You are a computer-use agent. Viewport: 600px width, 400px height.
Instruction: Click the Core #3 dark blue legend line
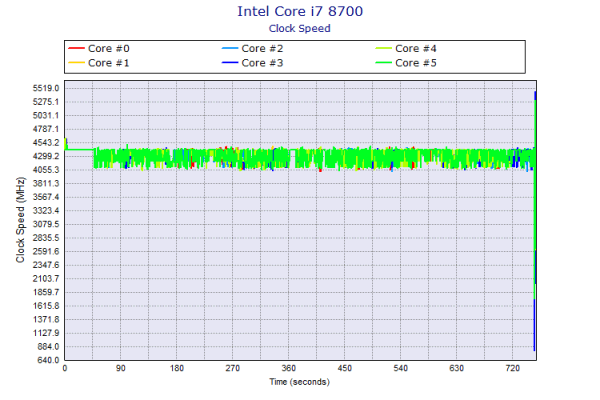point(230,62)
